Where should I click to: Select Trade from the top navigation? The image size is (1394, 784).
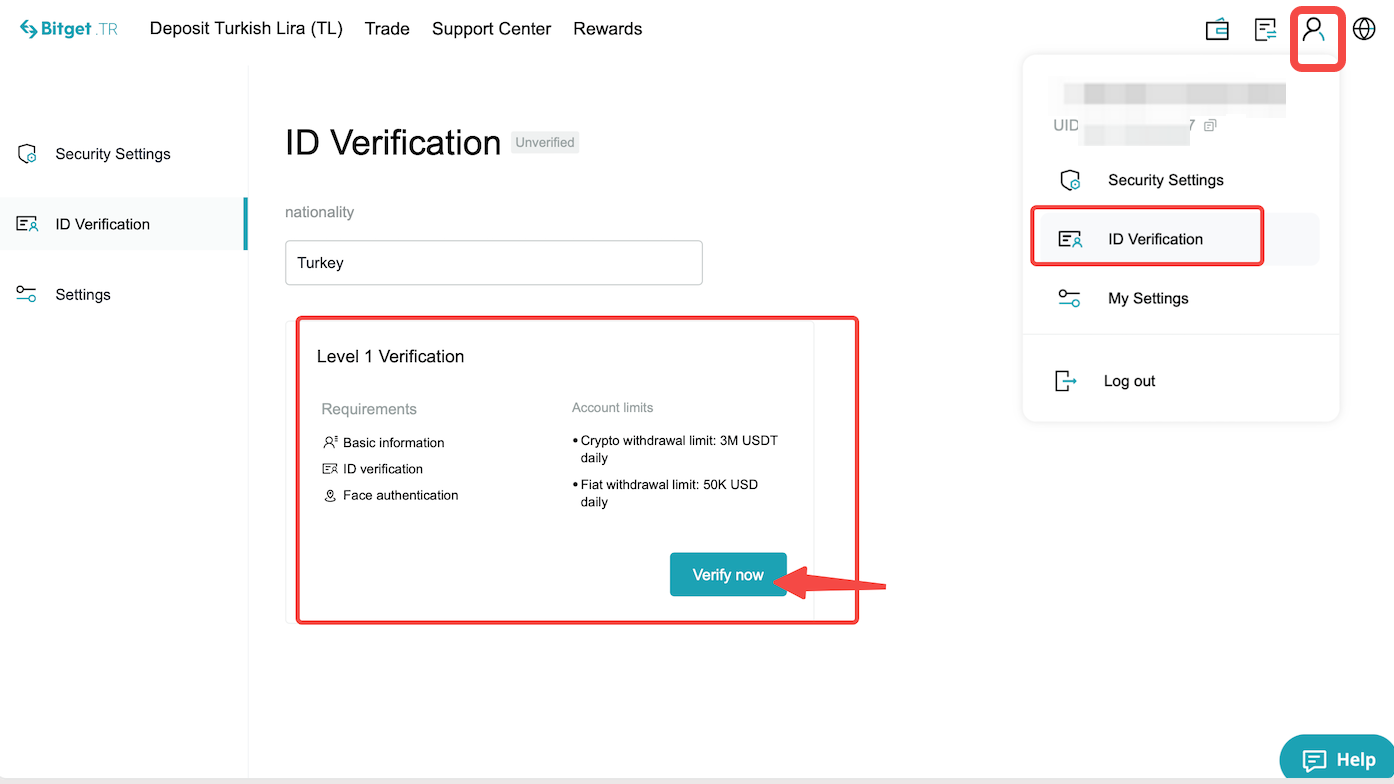pyautogui.click(x=387, y=29)
